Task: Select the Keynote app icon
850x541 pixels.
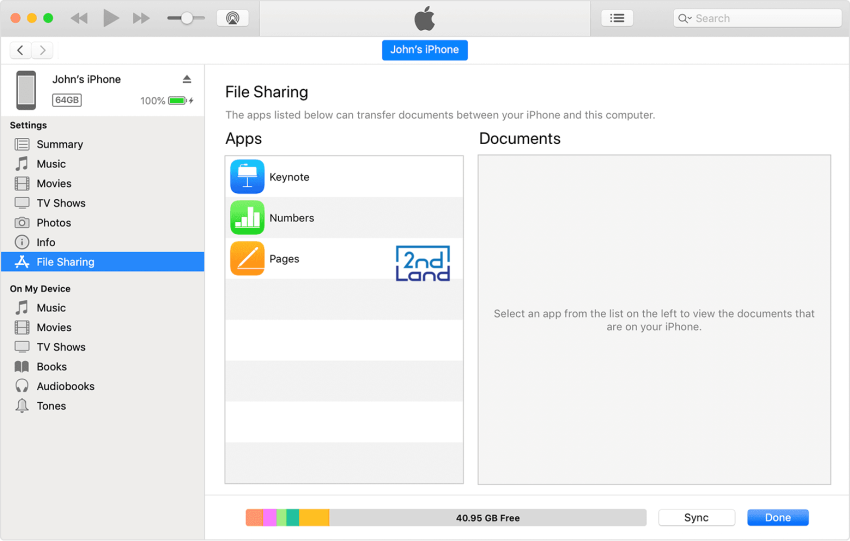Action: [x=247, y=177]
